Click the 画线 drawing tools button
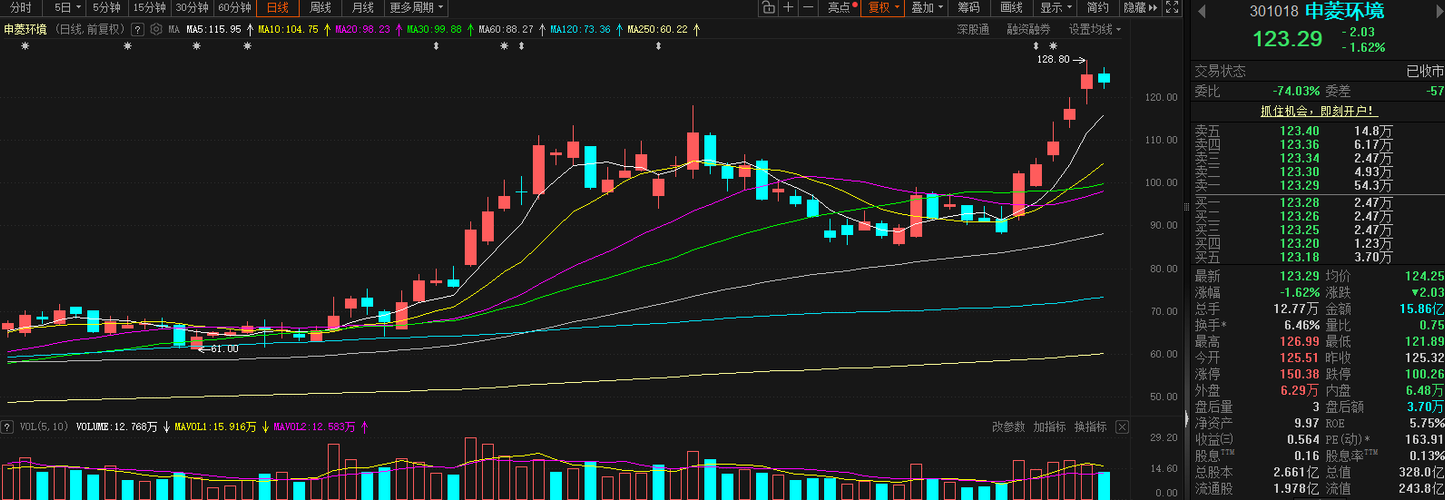Image resolution: width=1445 pixels, height=500 pixels. [x=1012, y=8]
